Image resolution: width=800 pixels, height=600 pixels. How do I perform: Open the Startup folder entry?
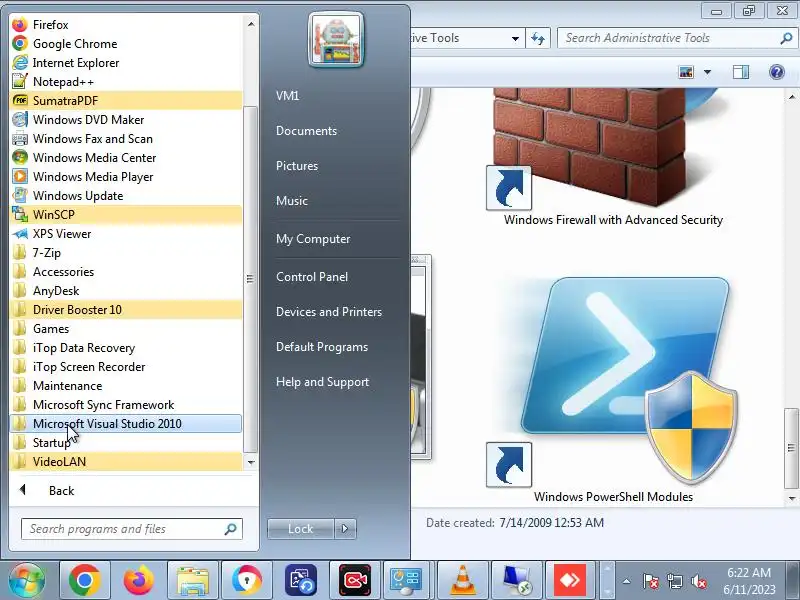tap(126, 442)
